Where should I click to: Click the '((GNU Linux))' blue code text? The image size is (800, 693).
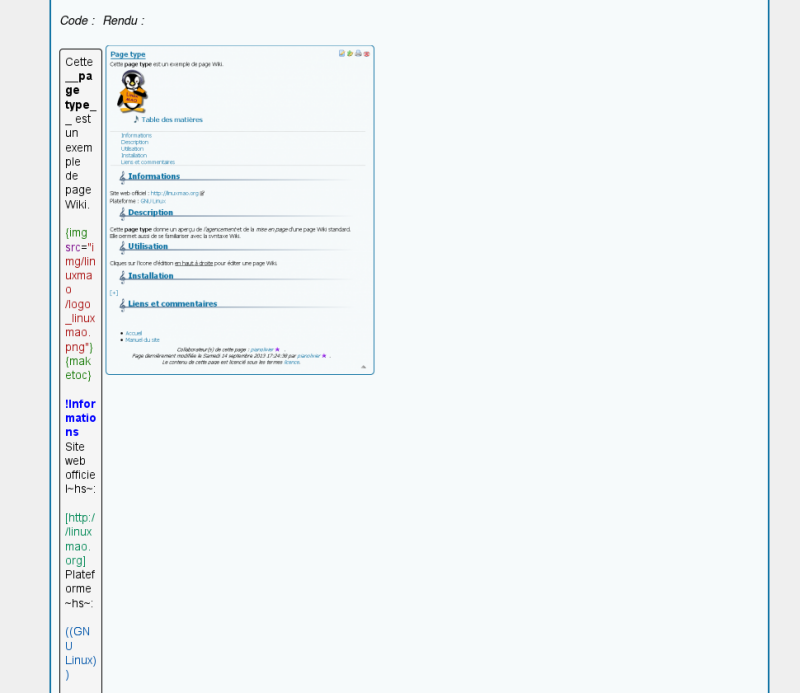[x=81, y=653]
